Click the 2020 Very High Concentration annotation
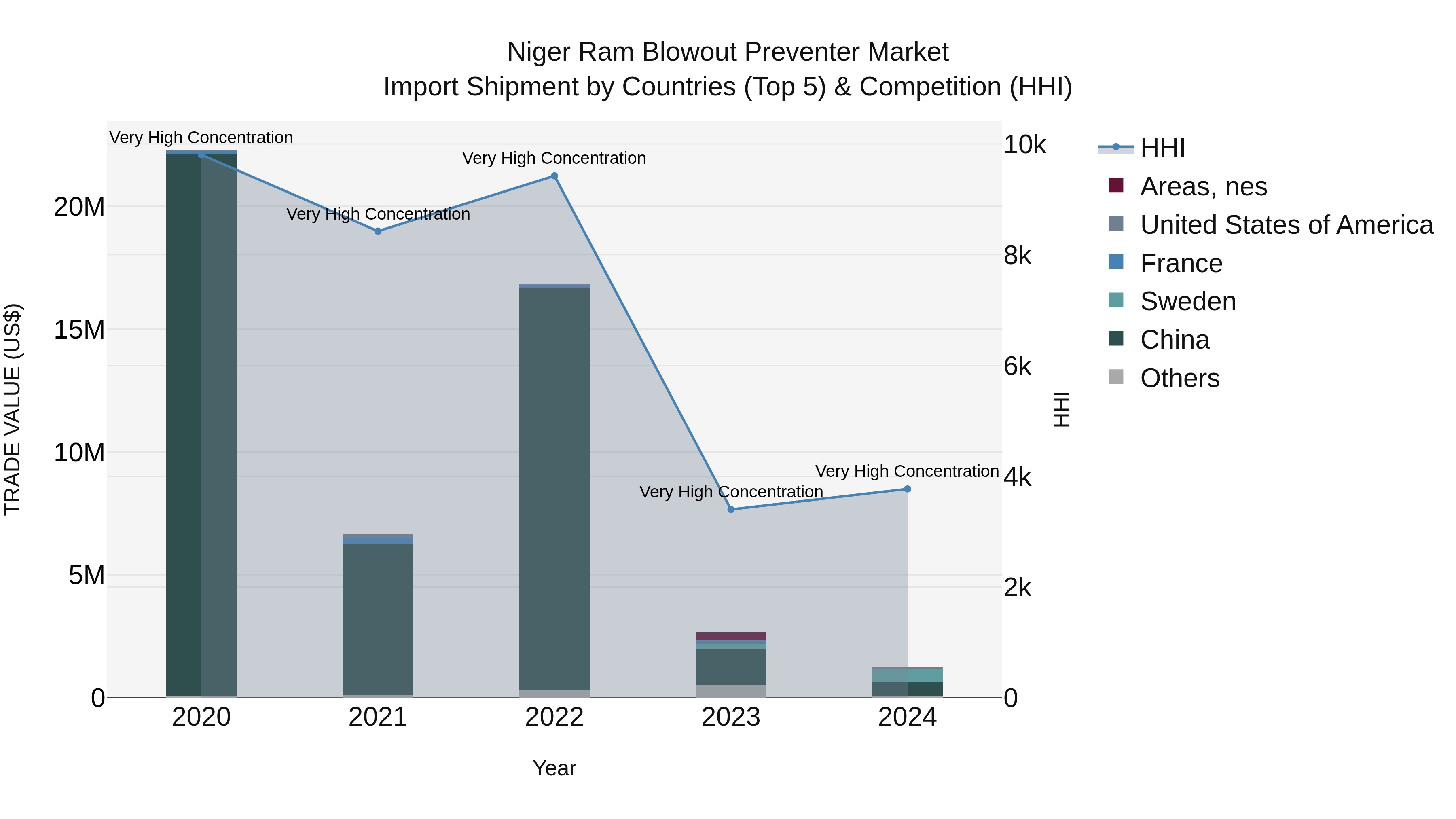Screen dimensions: 1456x819 click(201, 138)
